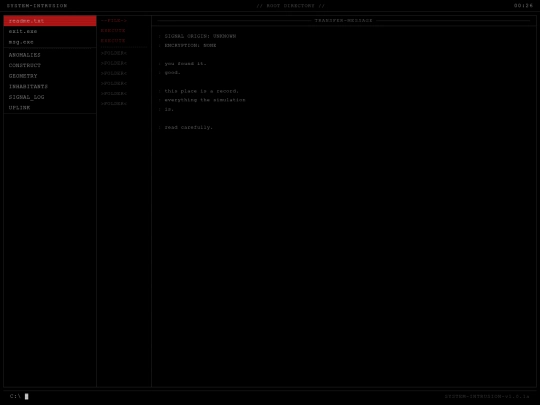Screen dimensions: 540x405
Task: Click the 'everything the simulation' line
Action: 205,100
